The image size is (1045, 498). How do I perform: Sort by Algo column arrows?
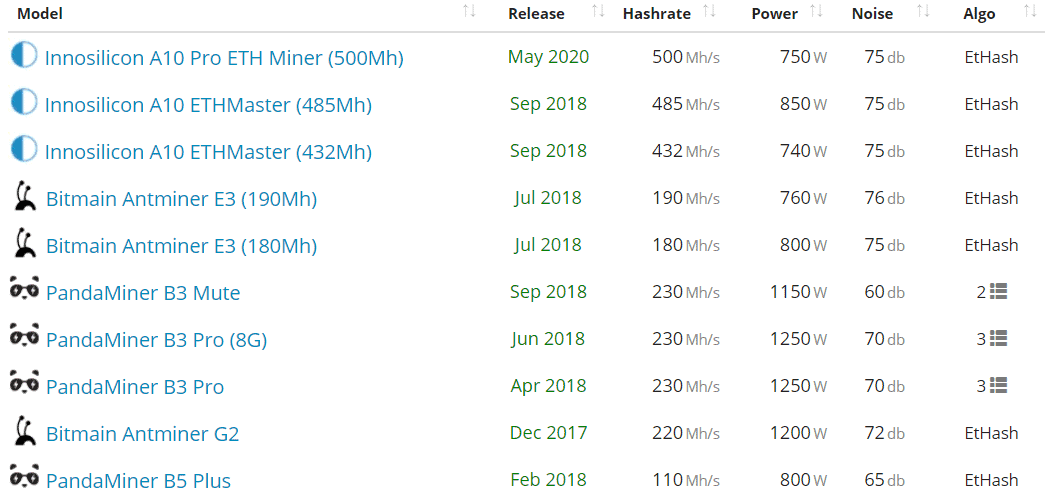pos(1030,12)
